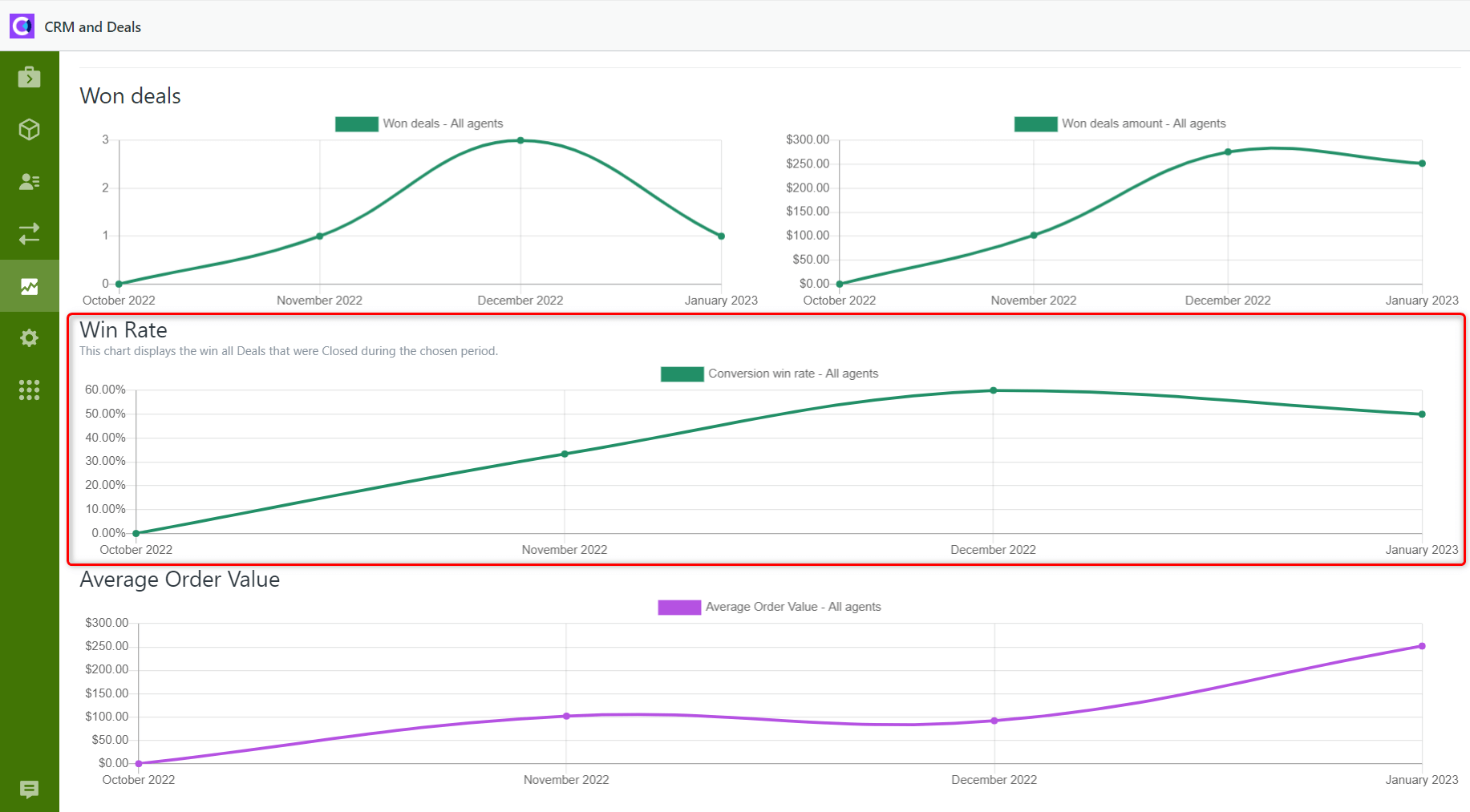1470x812 pixels.
Task: Open the chat message icon at sidebar bottom
Action: tap(30, 790)
